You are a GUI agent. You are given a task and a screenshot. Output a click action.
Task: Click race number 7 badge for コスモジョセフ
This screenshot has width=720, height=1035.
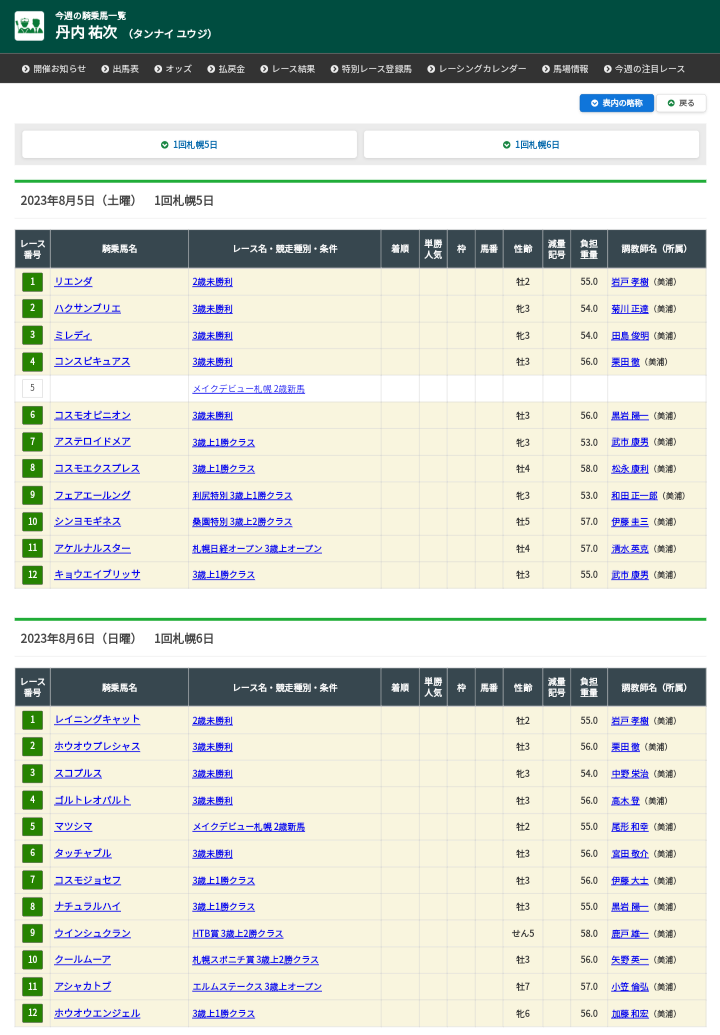tap(32, 880)
